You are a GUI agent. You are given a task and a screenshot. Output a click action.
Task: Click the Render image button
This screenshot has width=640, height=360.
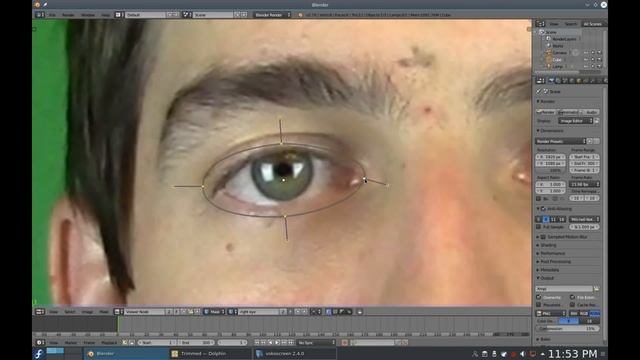pyautogui.click(x=546, y=112)
